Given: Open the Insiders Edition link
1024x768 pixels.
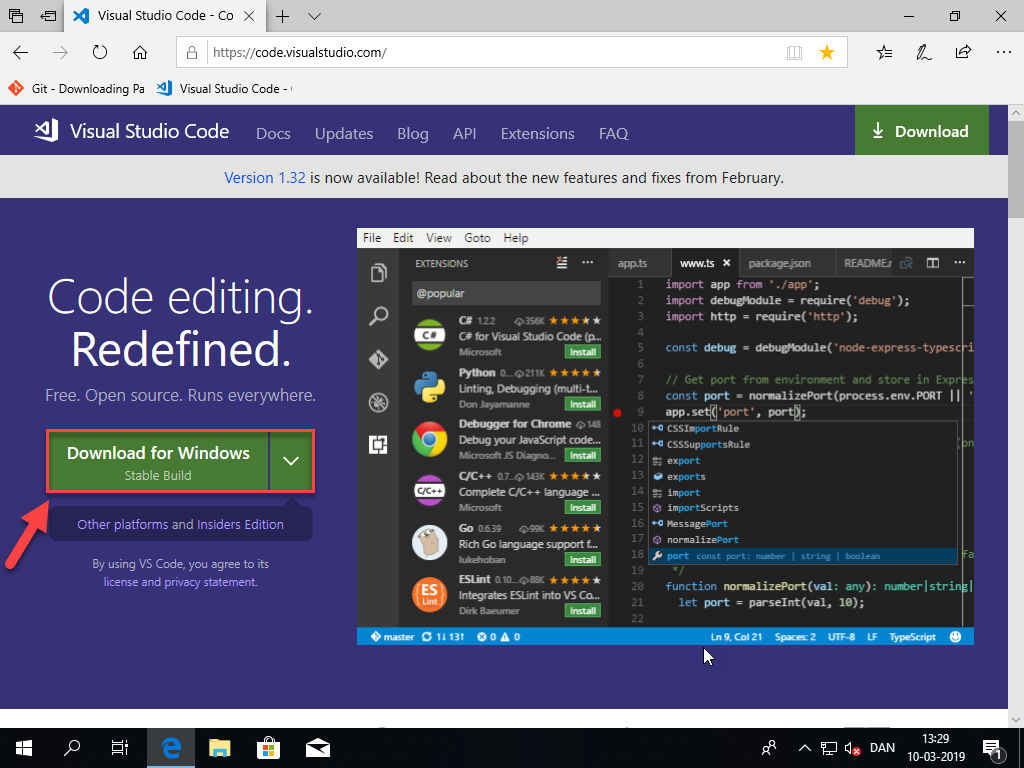Looking at the screenshot, I should click(x=240, y=524).
